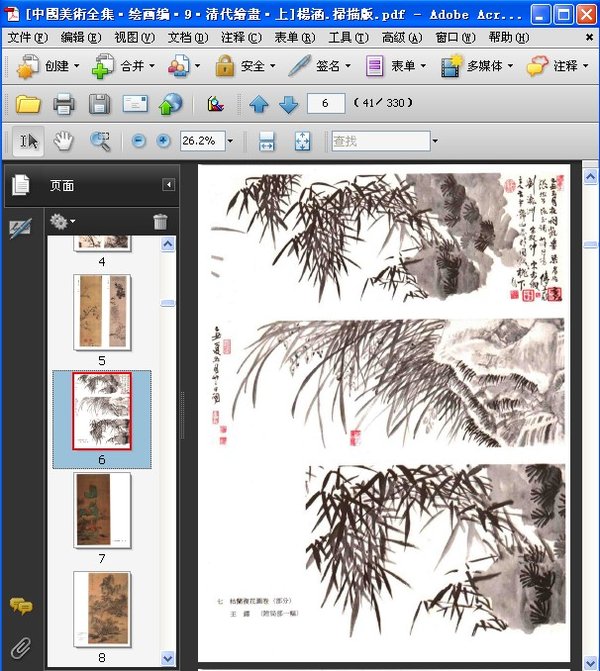Click the zoom in plus button
This screenshot has height=671, width=600.
click(163, 141)
